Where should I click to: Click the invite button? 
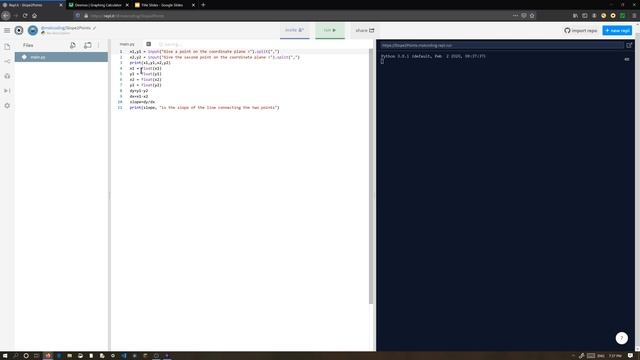click(x=294, y=30)
